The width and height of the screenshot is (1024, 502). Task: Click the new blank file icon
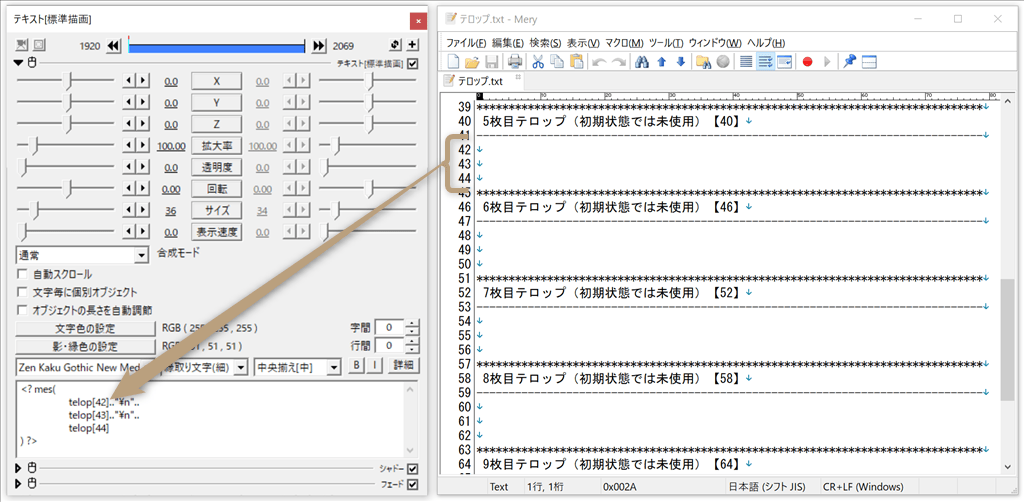pos(453,62)
